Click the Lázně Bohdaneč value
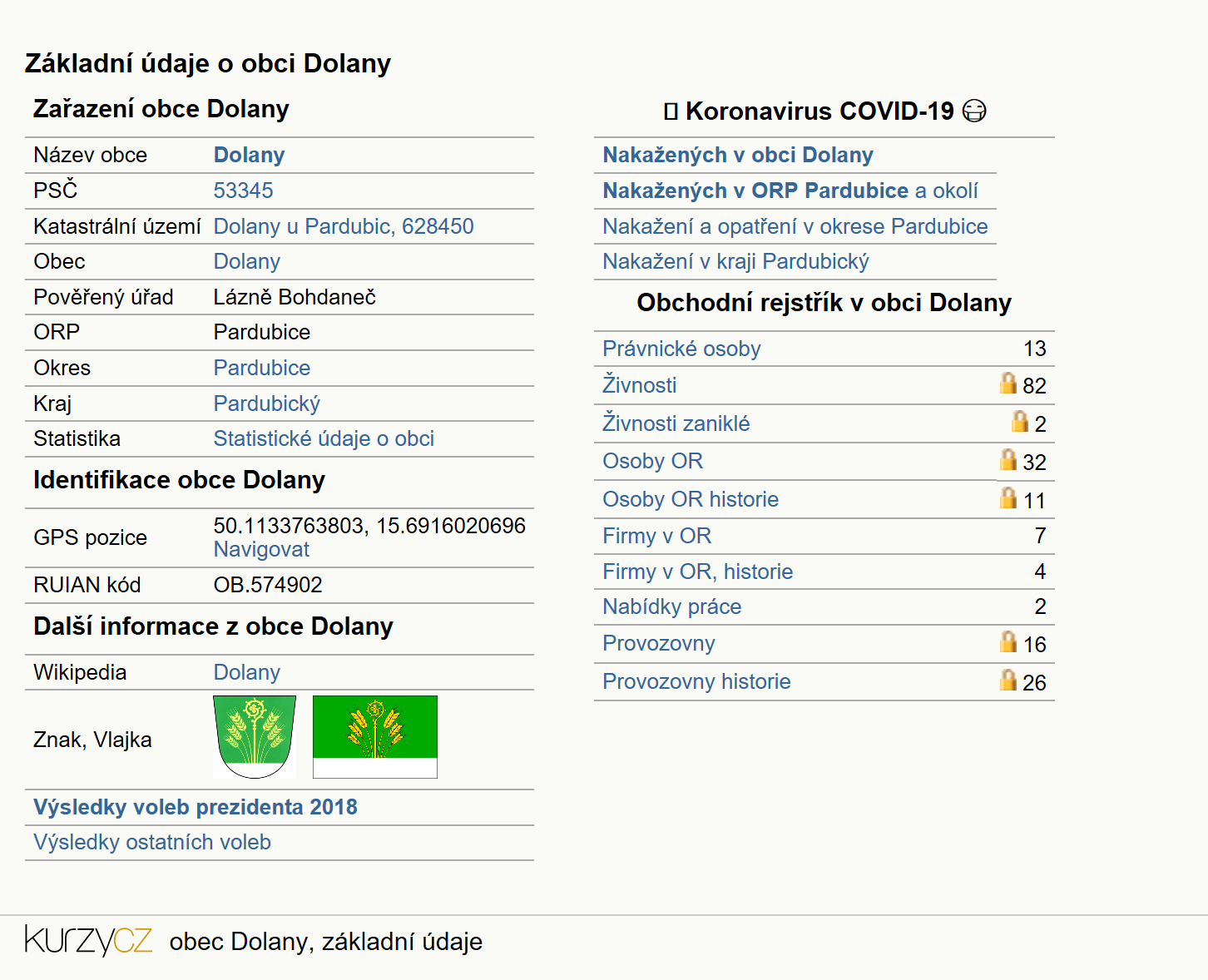This screenshot has width=1208, height=980. point(295,297)
